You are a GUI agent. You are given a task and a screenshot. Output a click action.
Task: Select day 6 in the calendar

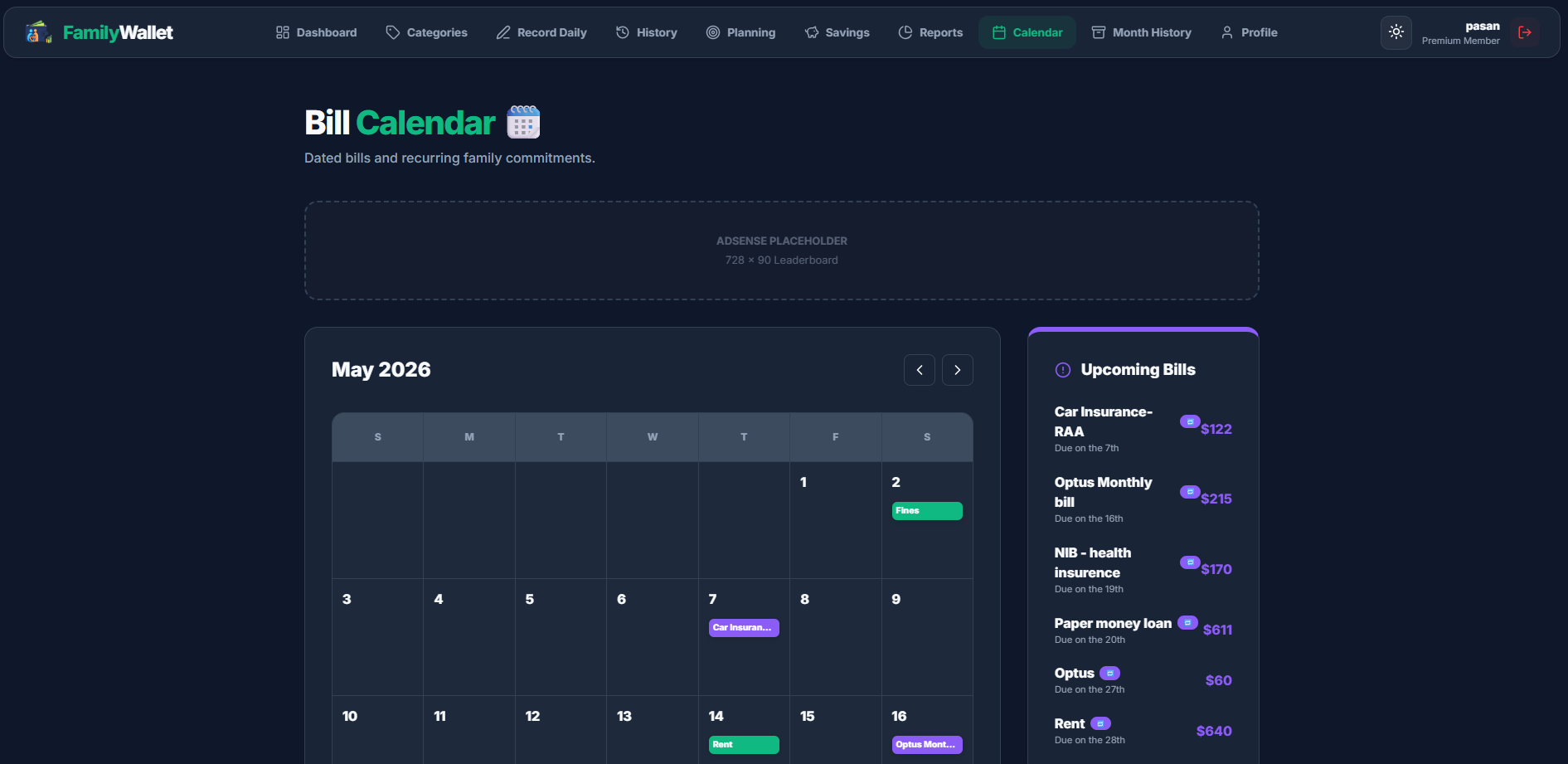(653, 637)
